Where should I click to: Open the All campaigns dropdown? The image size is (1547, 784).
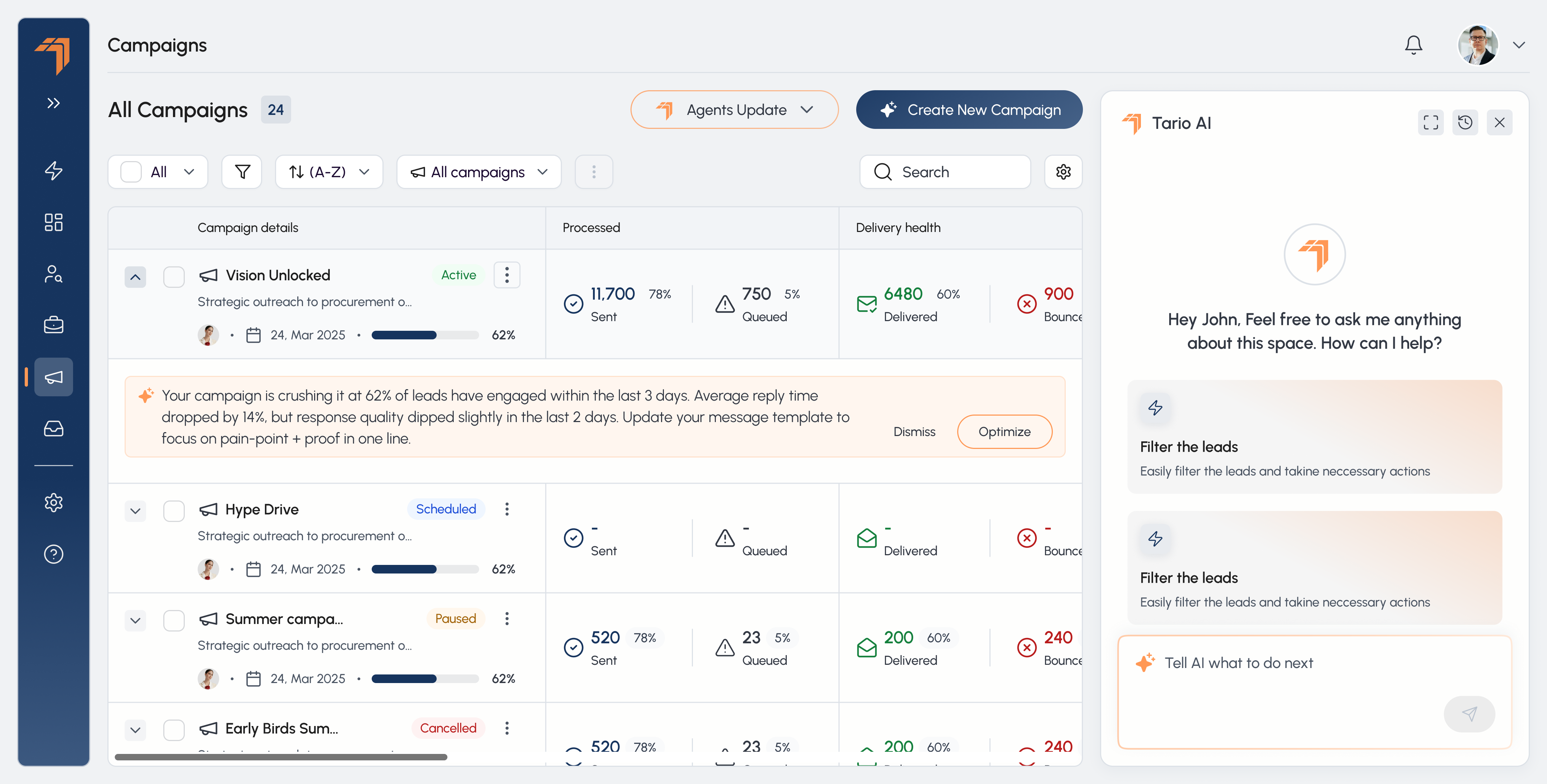479,172
